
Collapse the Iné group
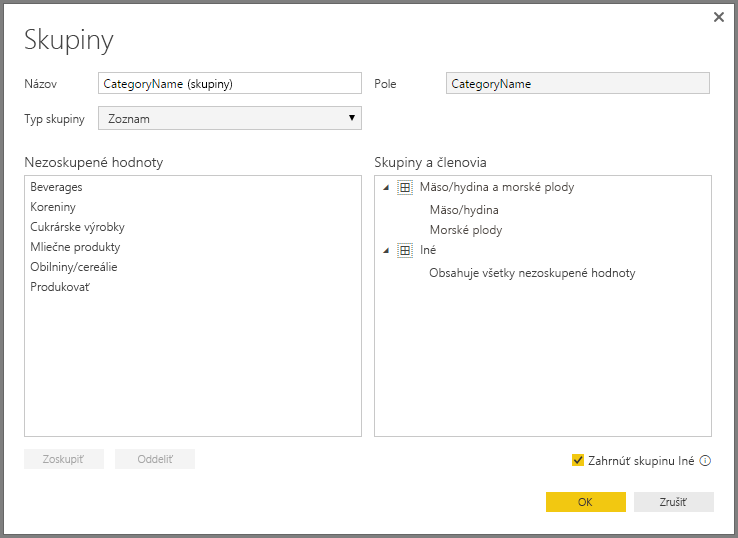386,250
